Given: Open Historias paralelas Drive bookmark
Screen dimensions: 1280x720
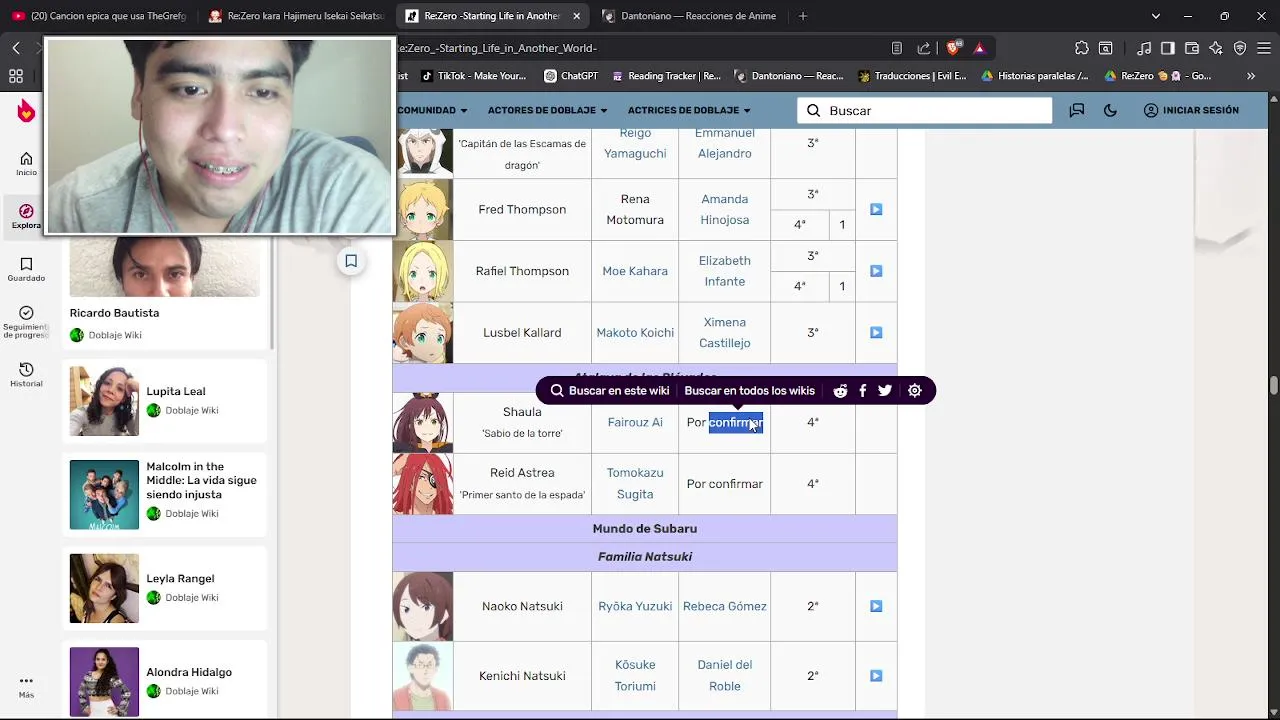Looking at the screenshot, I should coord(1035,76).
